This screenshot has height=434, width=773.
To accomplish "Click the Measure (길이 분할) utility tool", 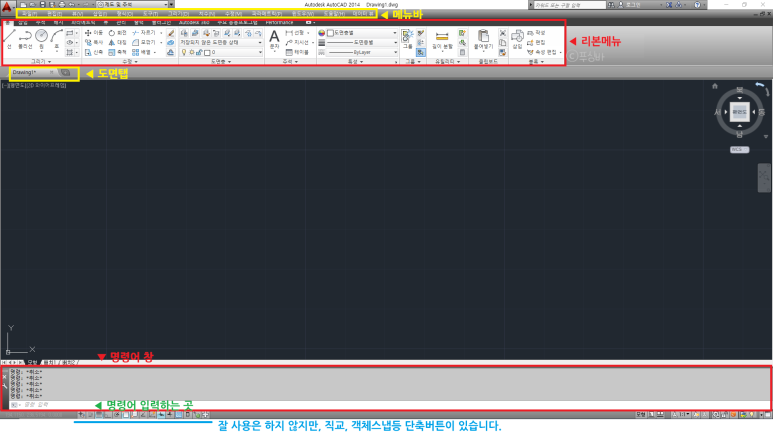I will [442, 39].
